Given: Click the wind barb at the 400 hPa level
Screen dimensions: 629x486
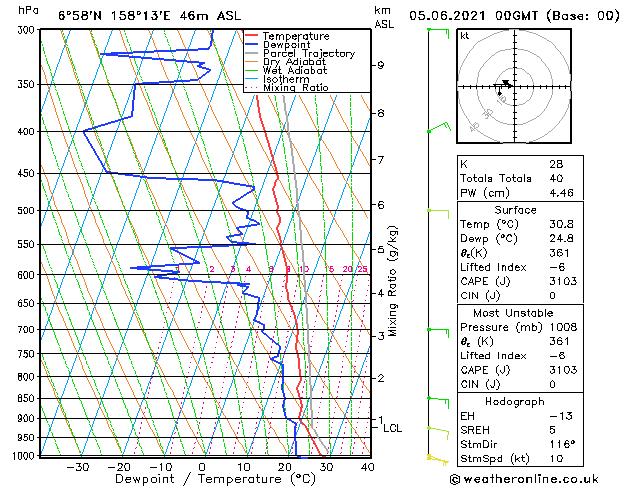Looking at the screenshot, I should click(439, 127).
